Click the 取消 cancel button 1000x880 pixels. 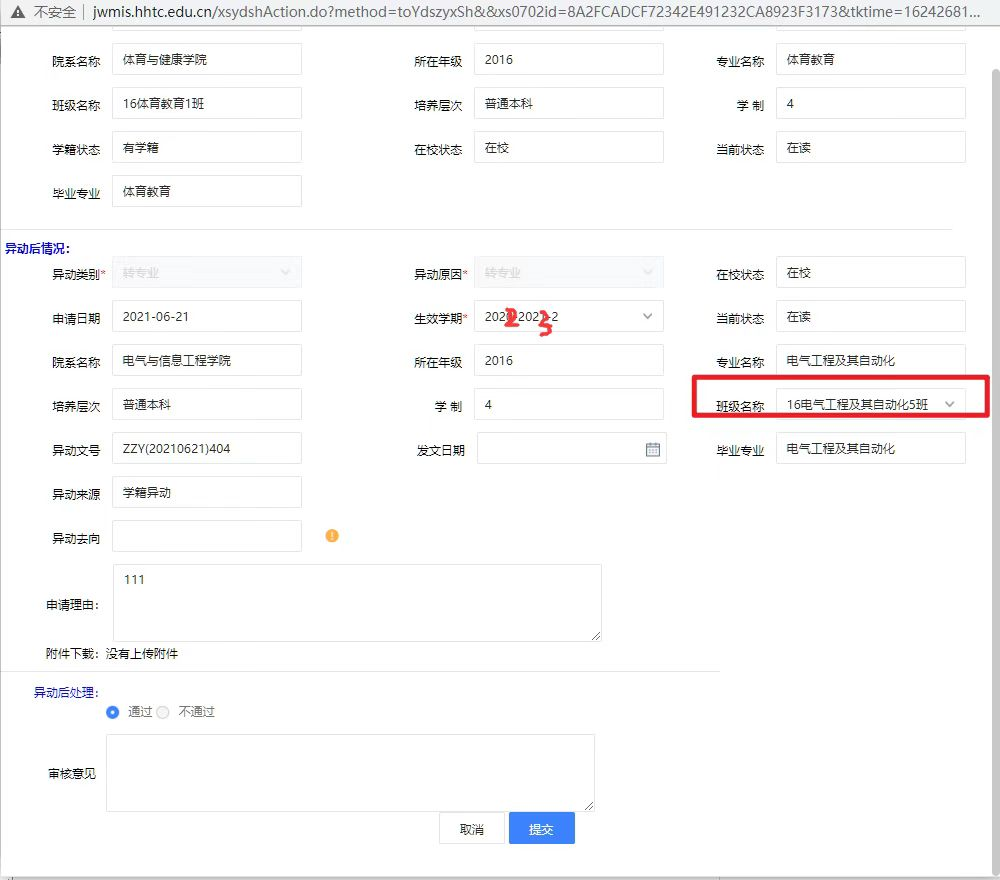471,828
